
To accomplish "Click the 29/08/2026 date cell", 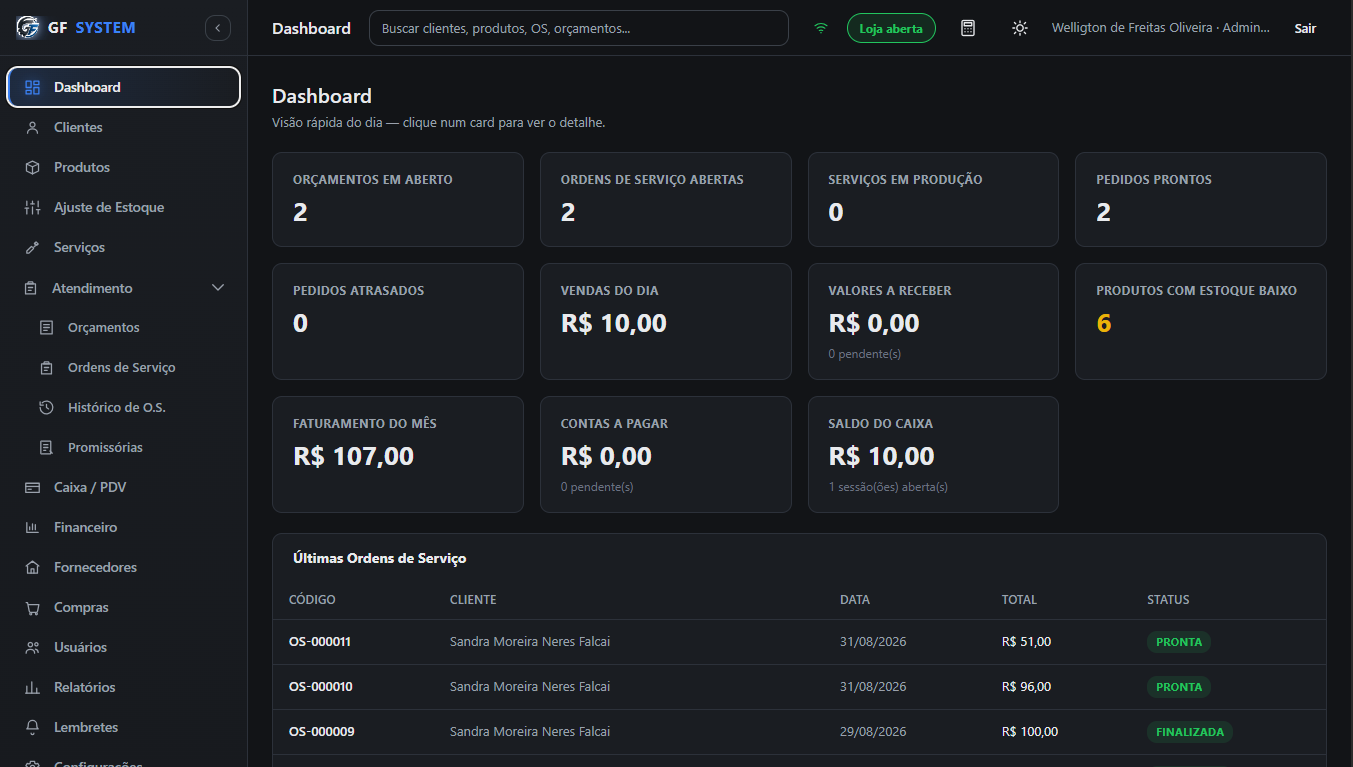I will (873, 732).
